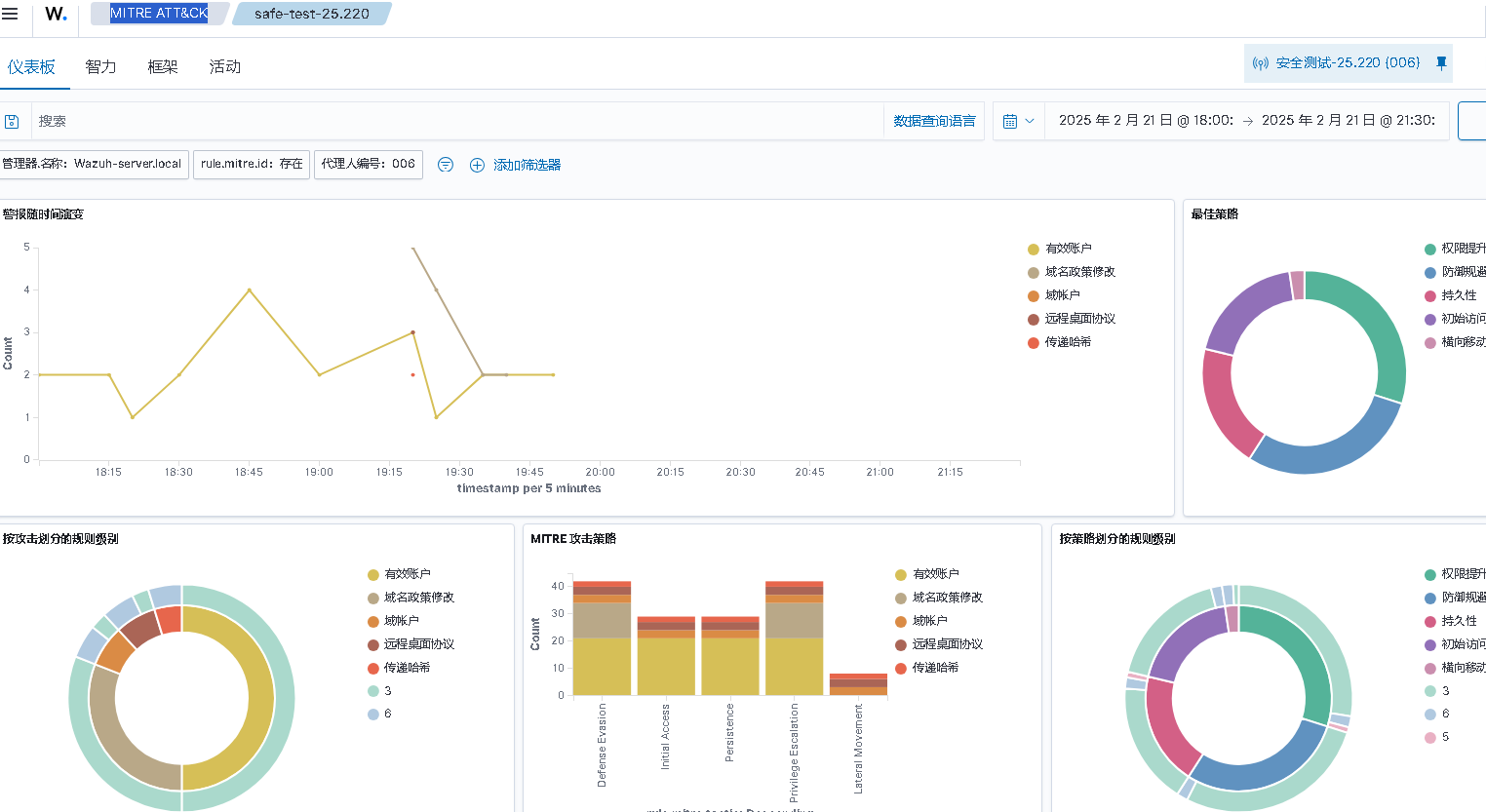Click into the 搜索 query field

coord(458,121)
